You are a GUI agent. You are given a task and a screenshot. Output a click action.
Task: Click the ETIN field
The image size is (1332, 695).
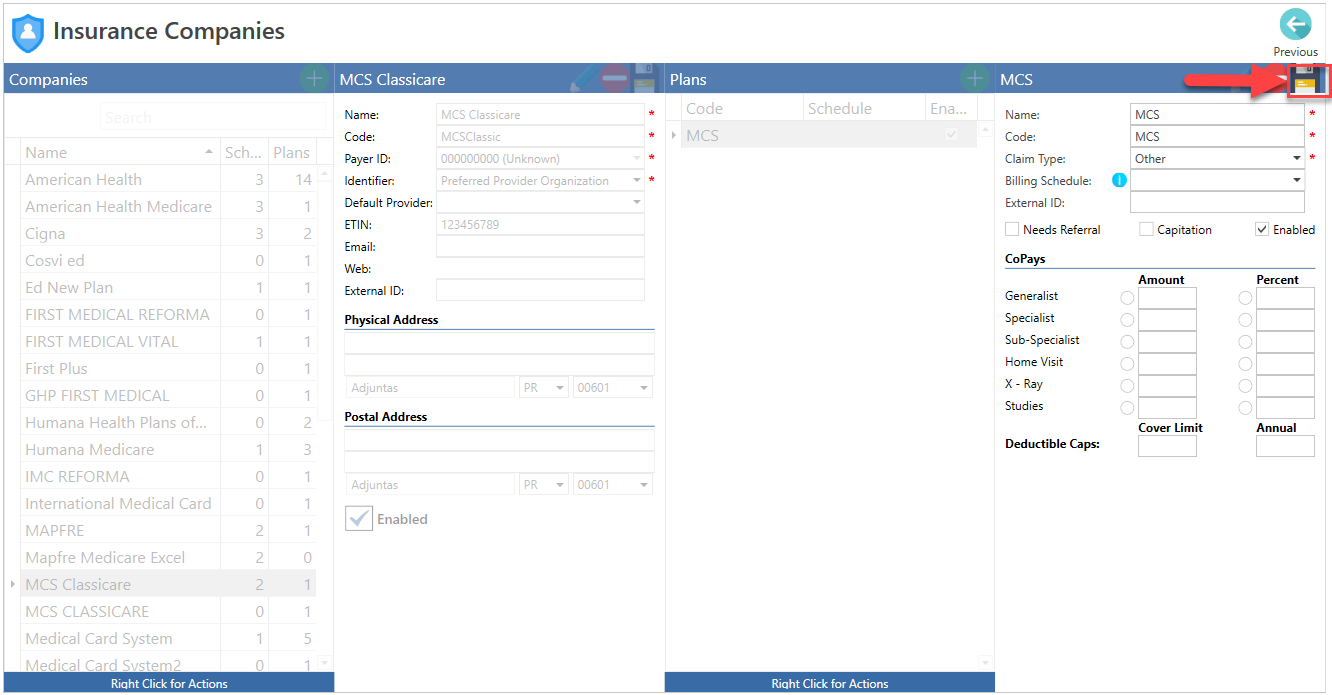540,224
